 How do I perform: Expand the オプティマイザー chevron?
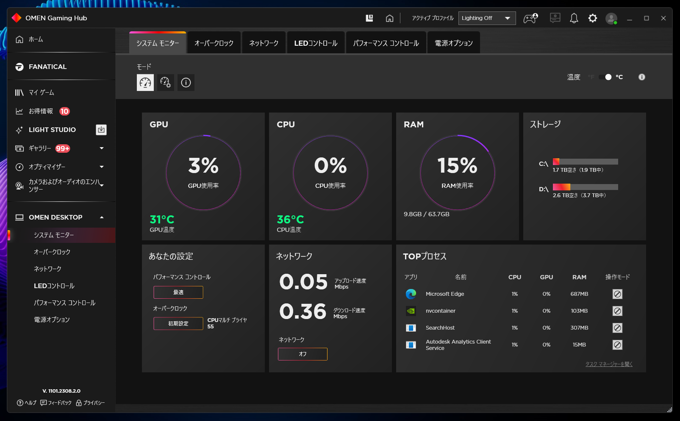(x=101, y=167)
